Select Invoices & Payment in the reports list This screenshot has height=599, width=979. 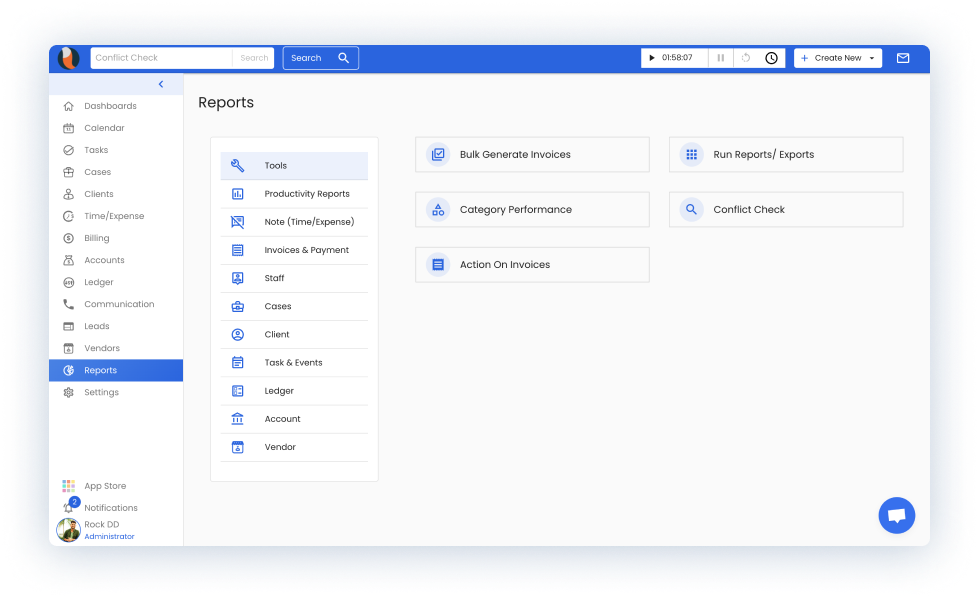pyautogui.click(x=305, y=250)
